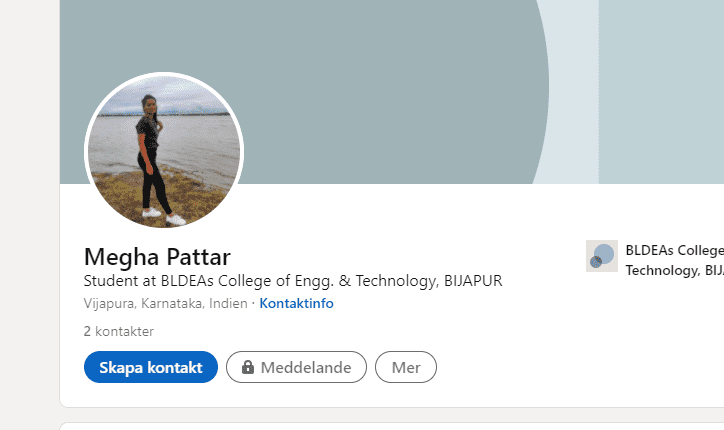Viewport: 724px width, 430px height.
Task: Open the Kontaktinfo link
Action: [296, 303]
